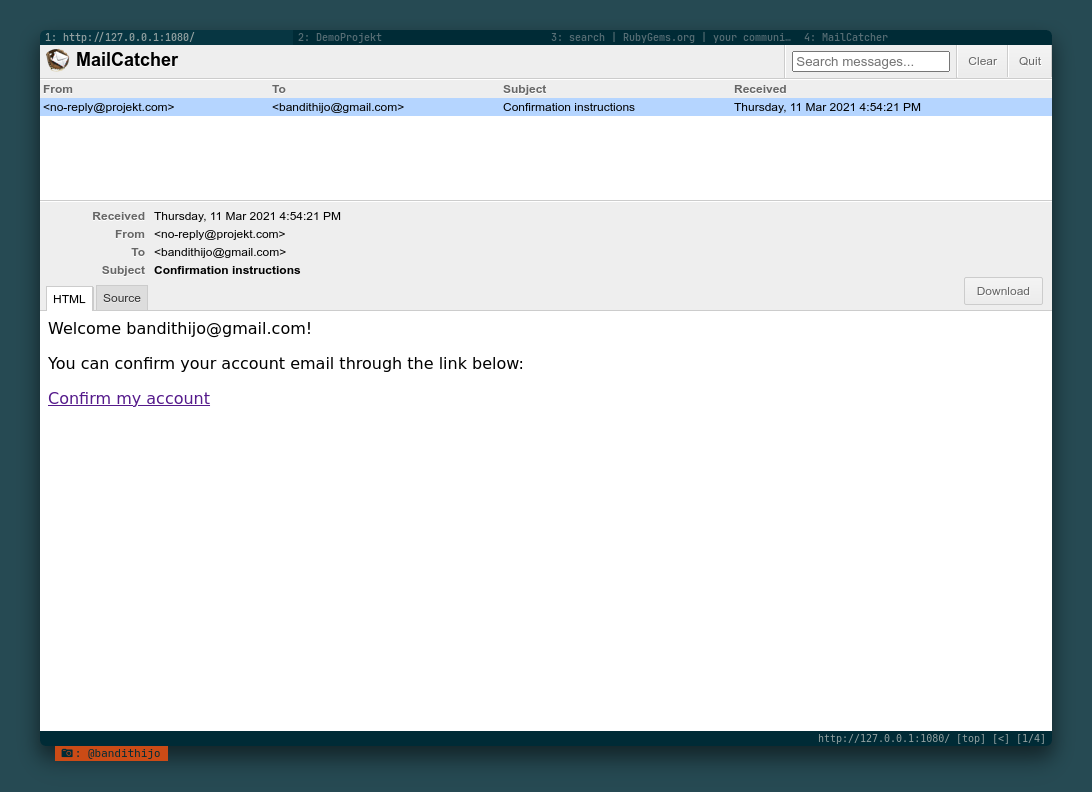Screen dimensions: 1092x792
Task: Click the From column header
Action: (x=58, y=89)
